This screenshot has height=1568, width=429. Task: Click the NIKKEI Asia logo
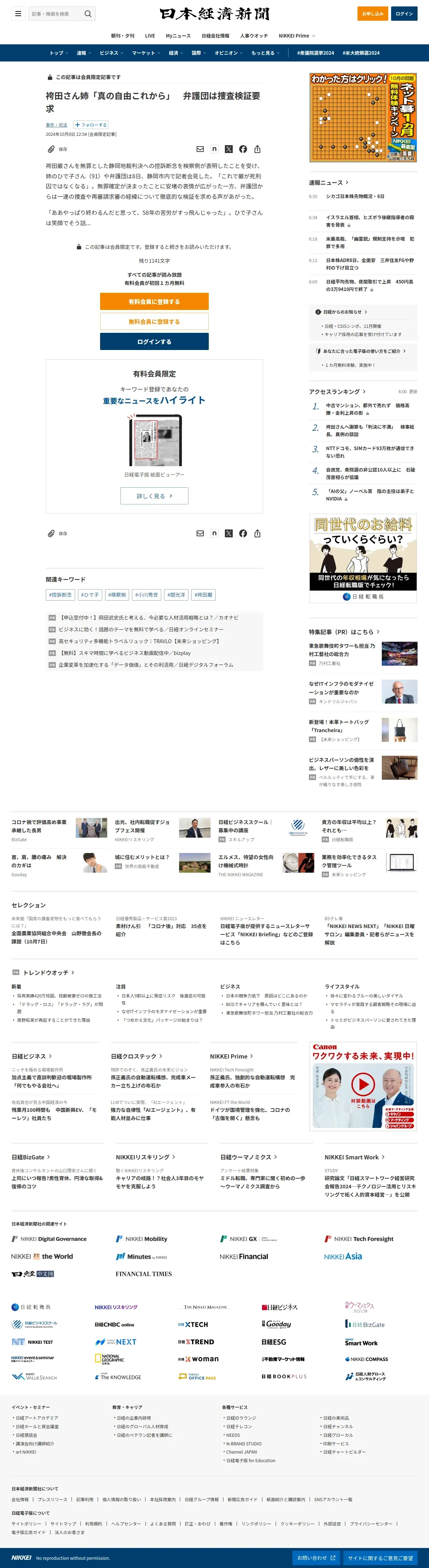click(x=343, y=1256)
